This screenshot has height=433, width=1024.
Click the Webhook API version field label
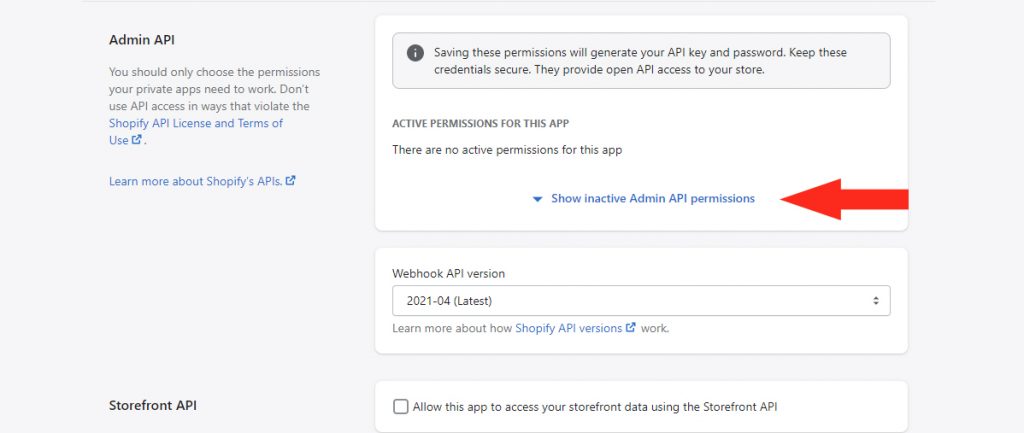[x=449, y=274]
